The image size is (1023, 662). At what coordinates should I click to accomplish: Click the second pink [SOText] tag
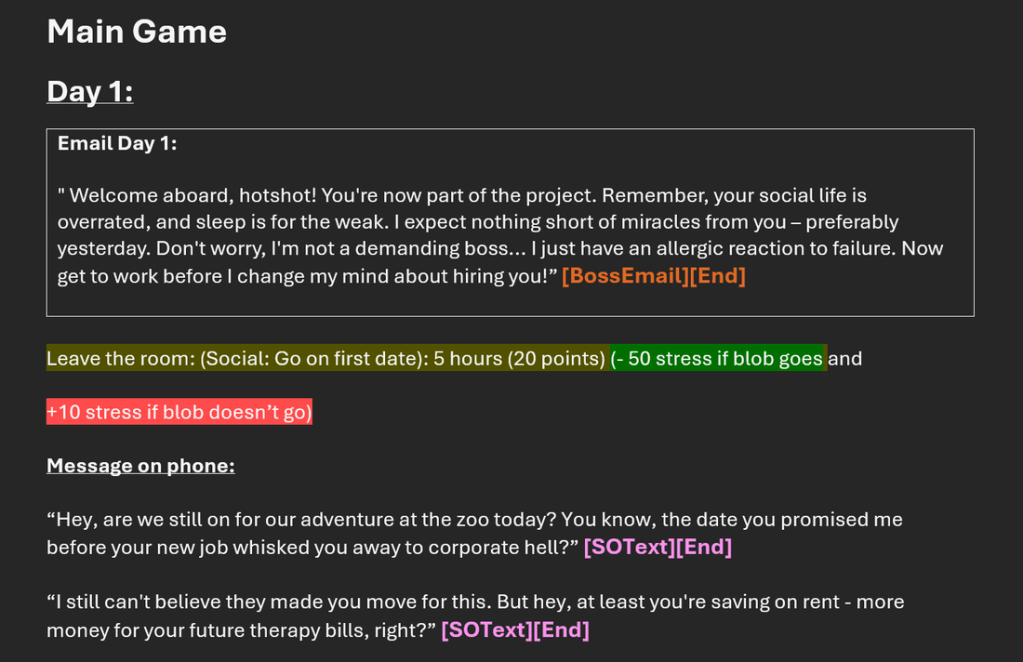coord(486,629)
